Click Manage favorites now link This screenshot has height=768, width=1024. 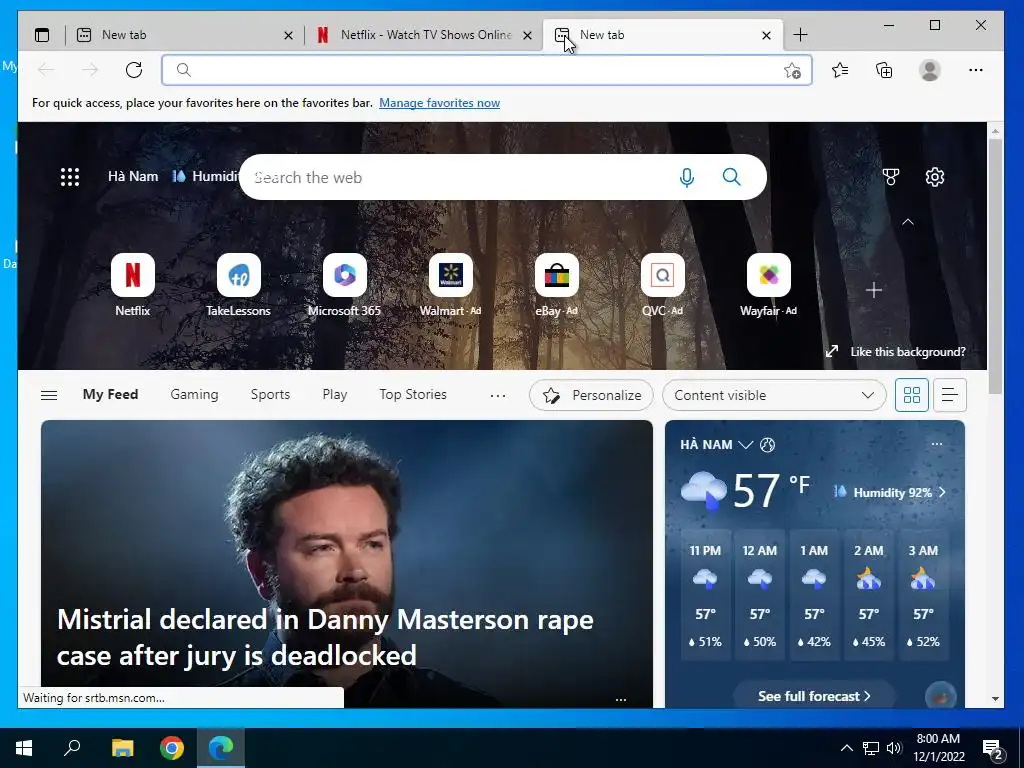coord(440,103)
